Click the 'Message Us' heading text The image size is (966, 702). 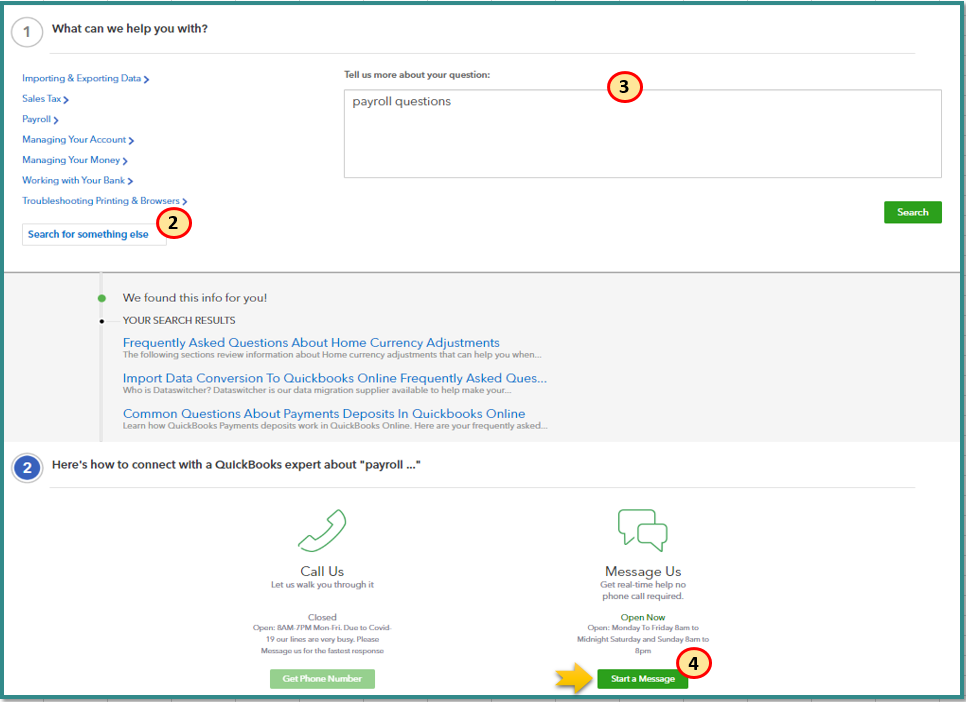pos(643,571)
